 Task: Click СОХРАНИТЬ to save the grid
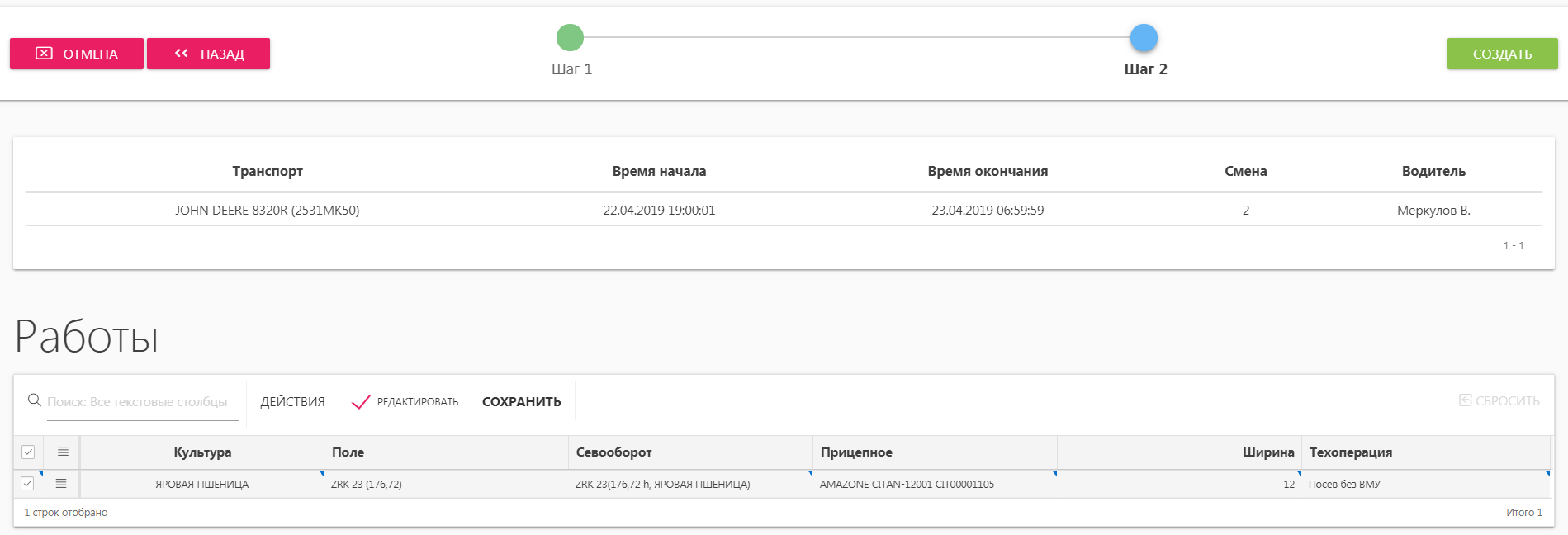(x=522, y=402)
